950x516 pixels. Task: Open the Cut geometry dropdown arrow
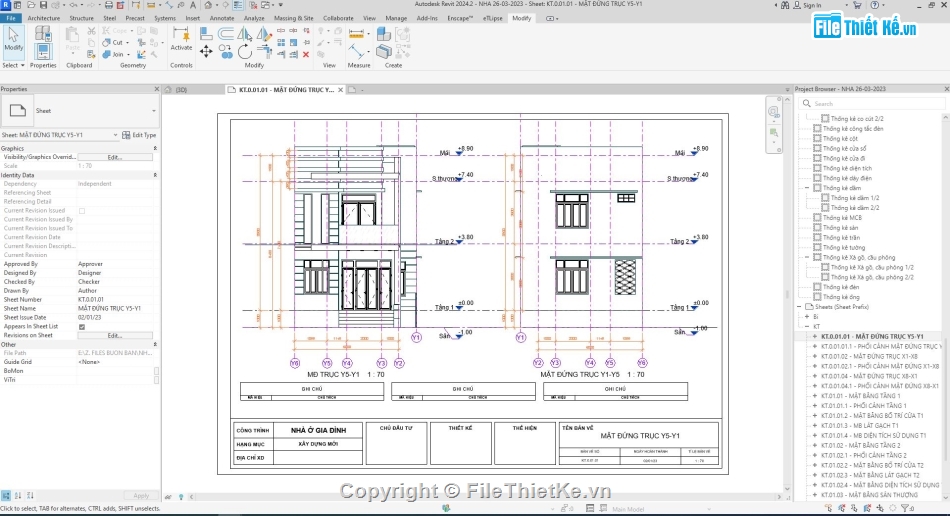click(128, 43)
